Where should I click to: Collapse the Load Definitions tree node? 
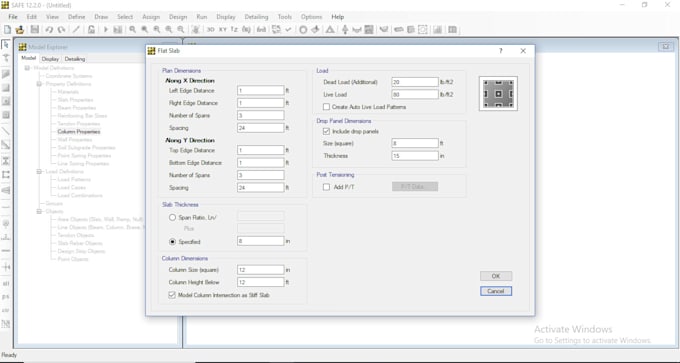pyautogui.click(x=39, y=171)
